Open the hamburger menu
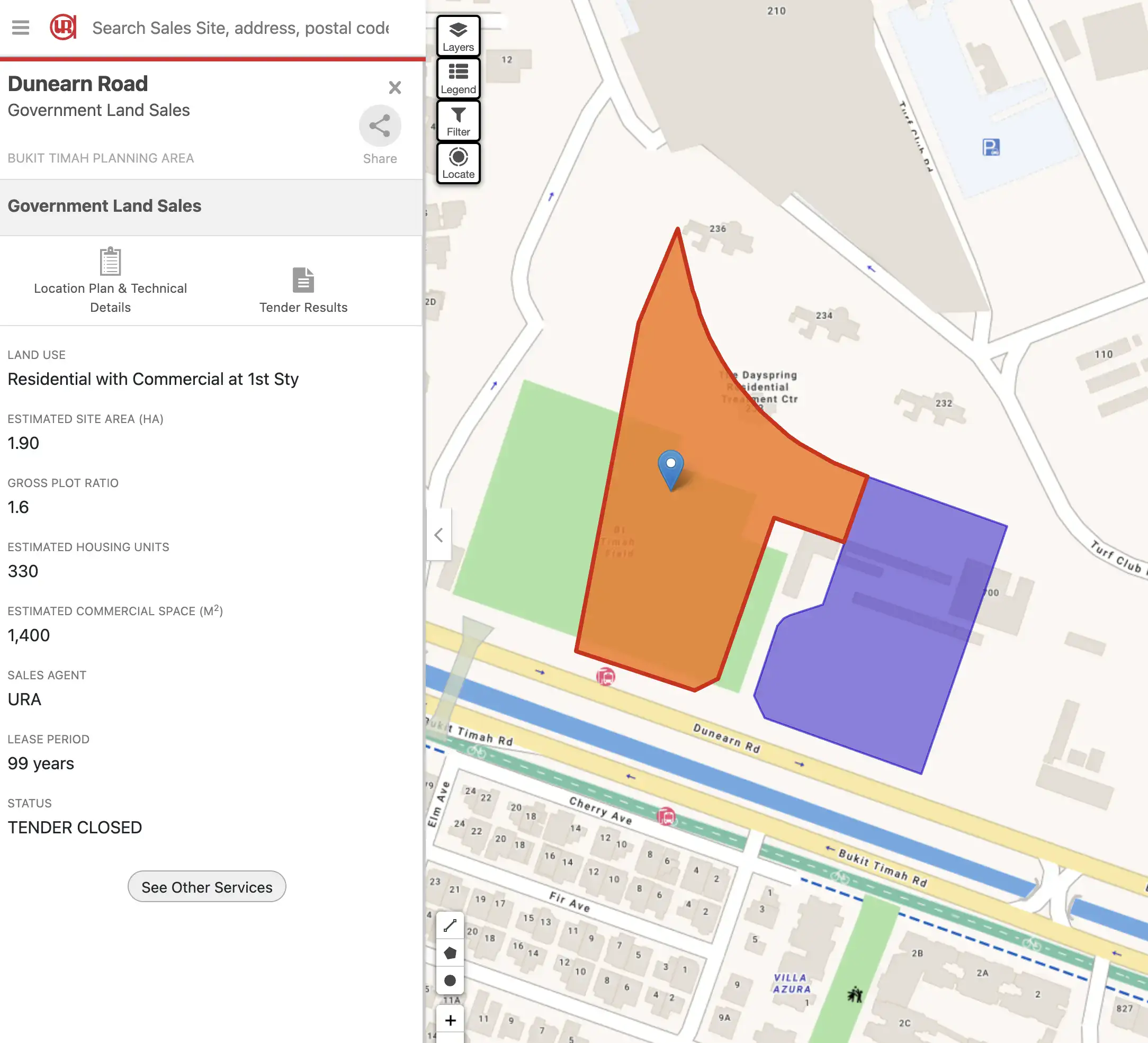The width and height of the screenshot is (1148, 1043). coord(21,28)
